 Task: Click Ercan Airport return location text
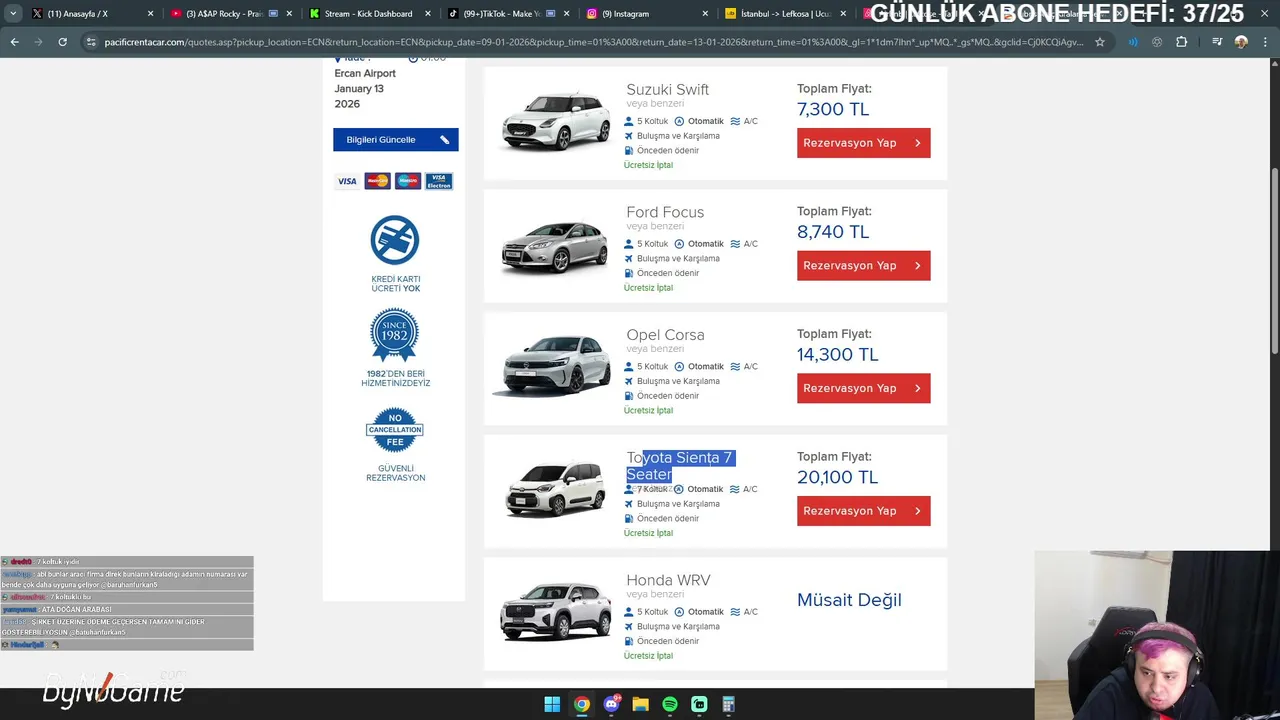click(365, 73)
